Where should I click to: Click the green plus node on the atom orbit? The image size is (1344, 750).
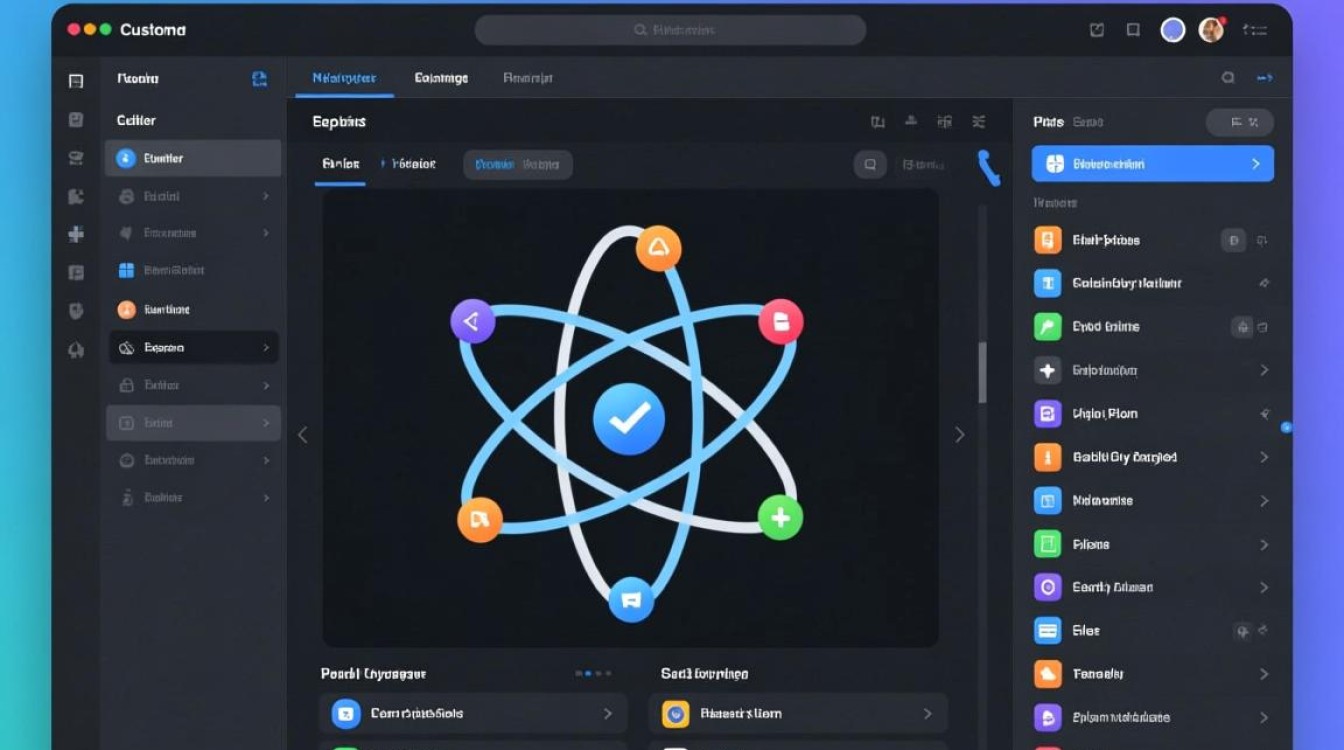pos(780,517)
